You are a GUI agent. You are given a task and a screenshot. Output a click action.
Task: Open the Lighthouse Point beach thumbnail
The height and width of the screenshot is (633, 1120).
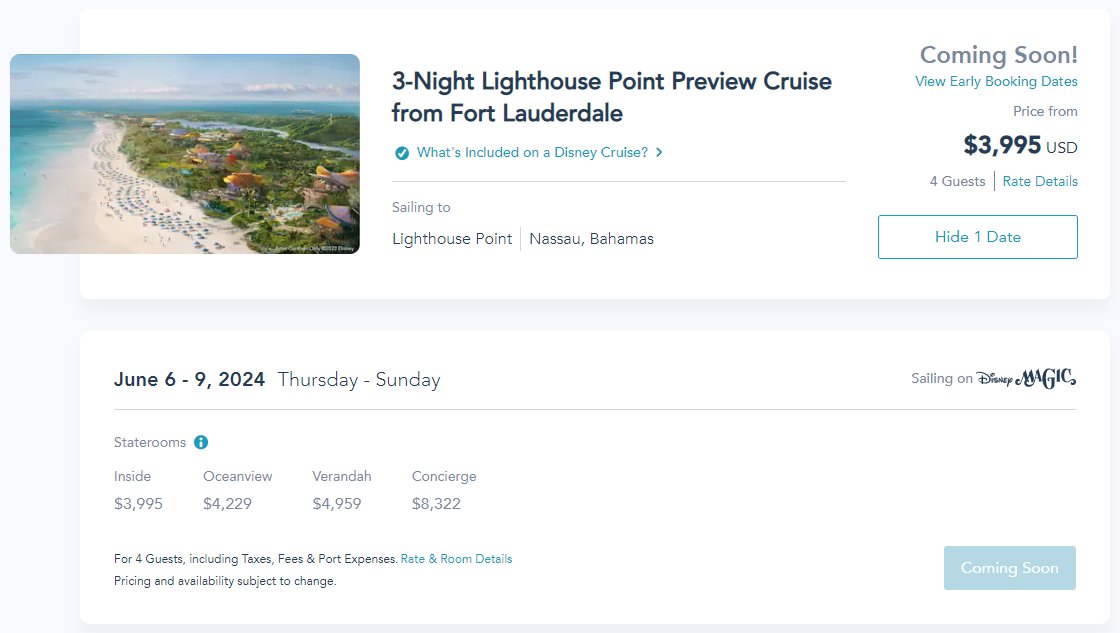click(x=185, y=154)
